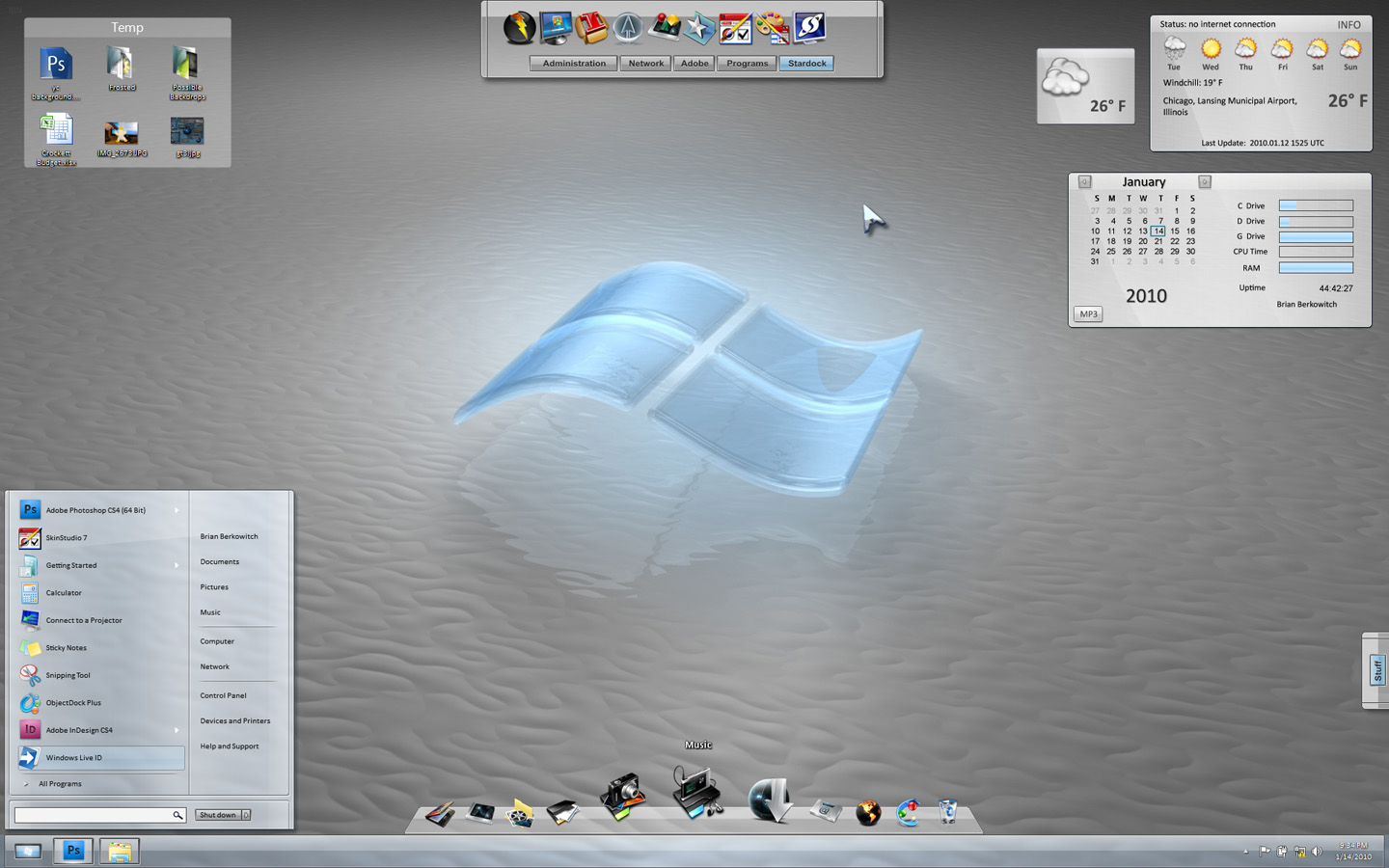
Task: Open the red letter T box icon
Action: 591,28
